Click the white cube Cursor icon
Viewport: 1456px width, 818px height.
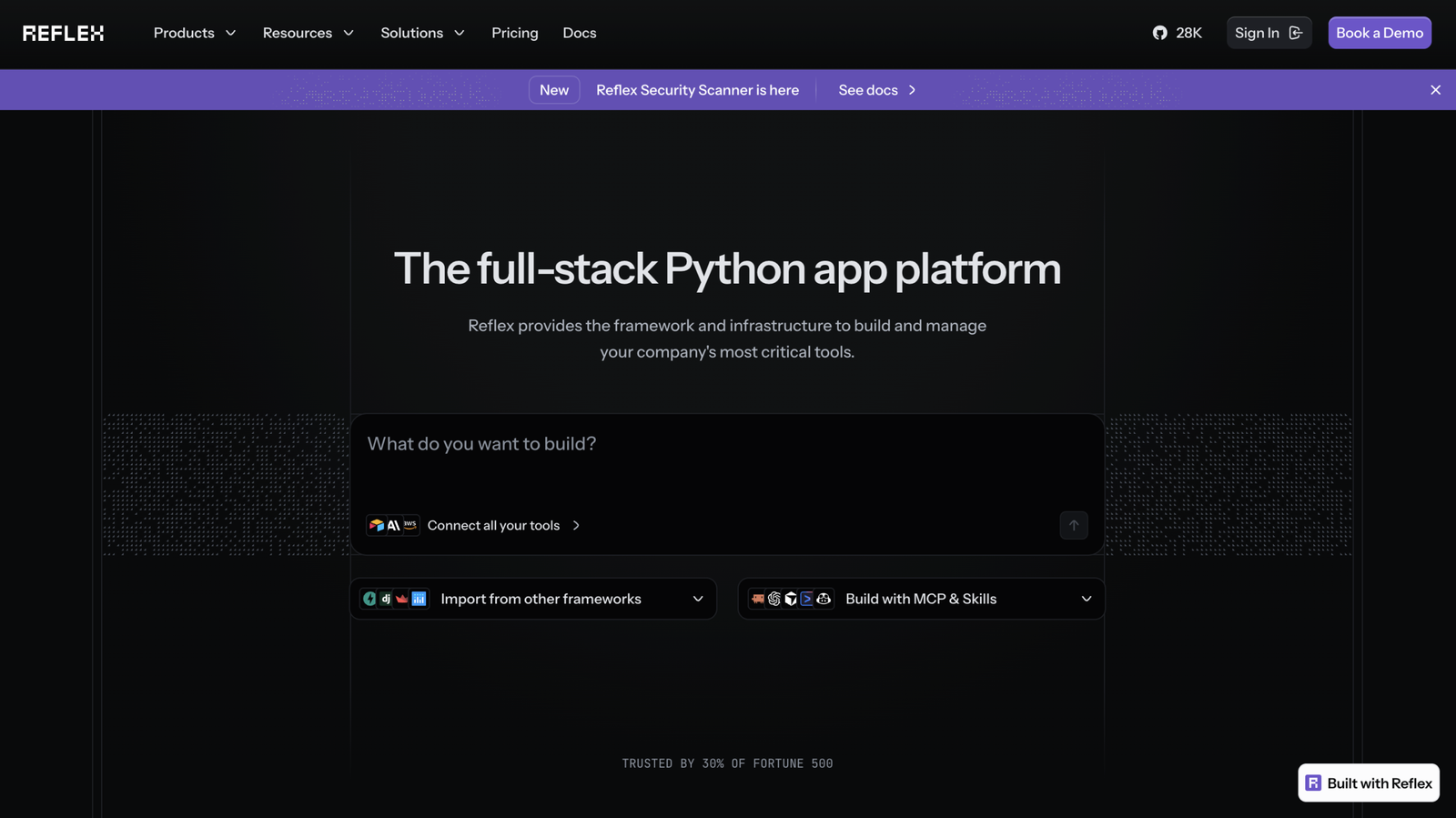pyautogui.click(x=791, y=599)
